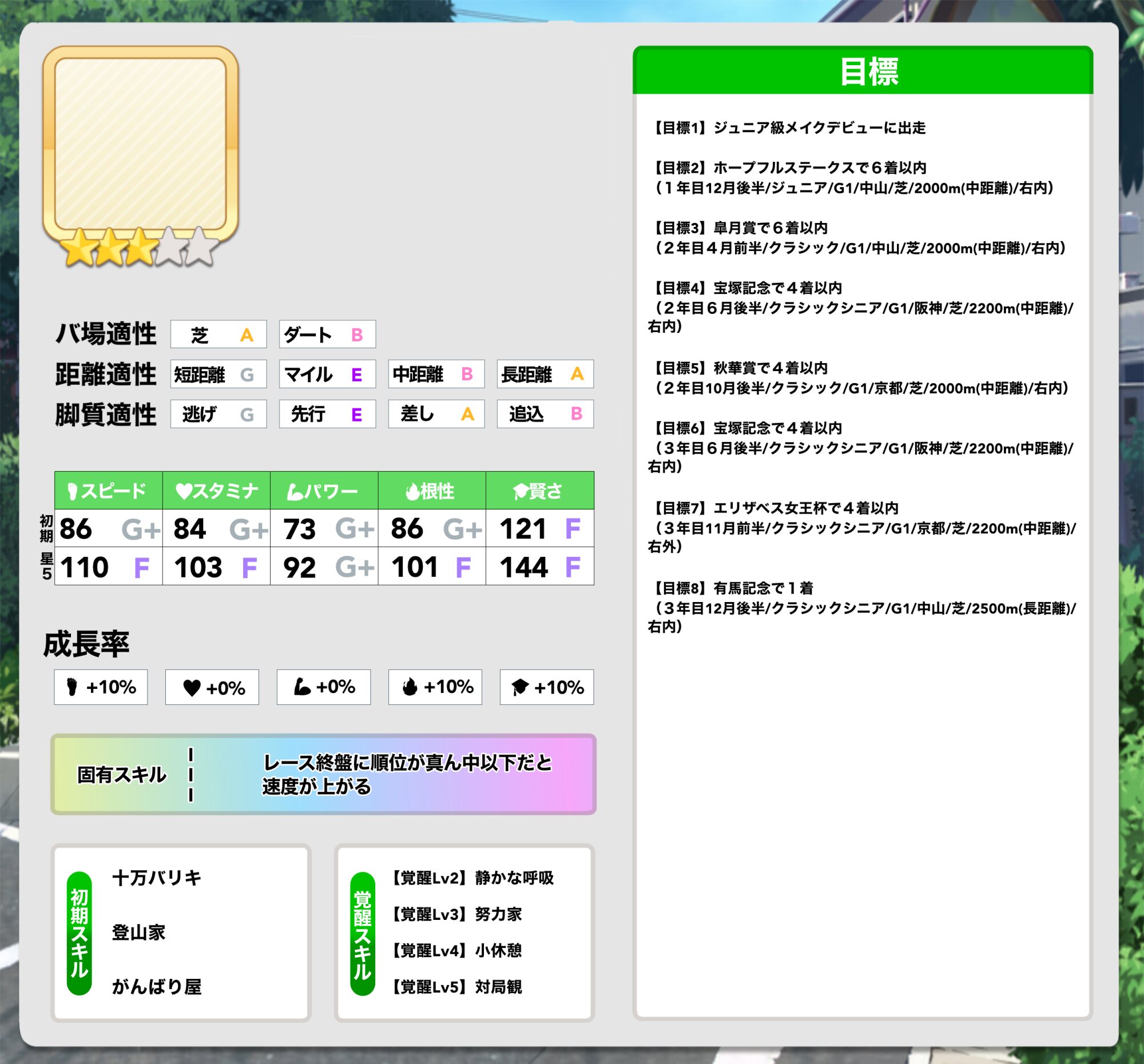Click the empty character portrait frame
The image size is (1144, 1064).
140,144
